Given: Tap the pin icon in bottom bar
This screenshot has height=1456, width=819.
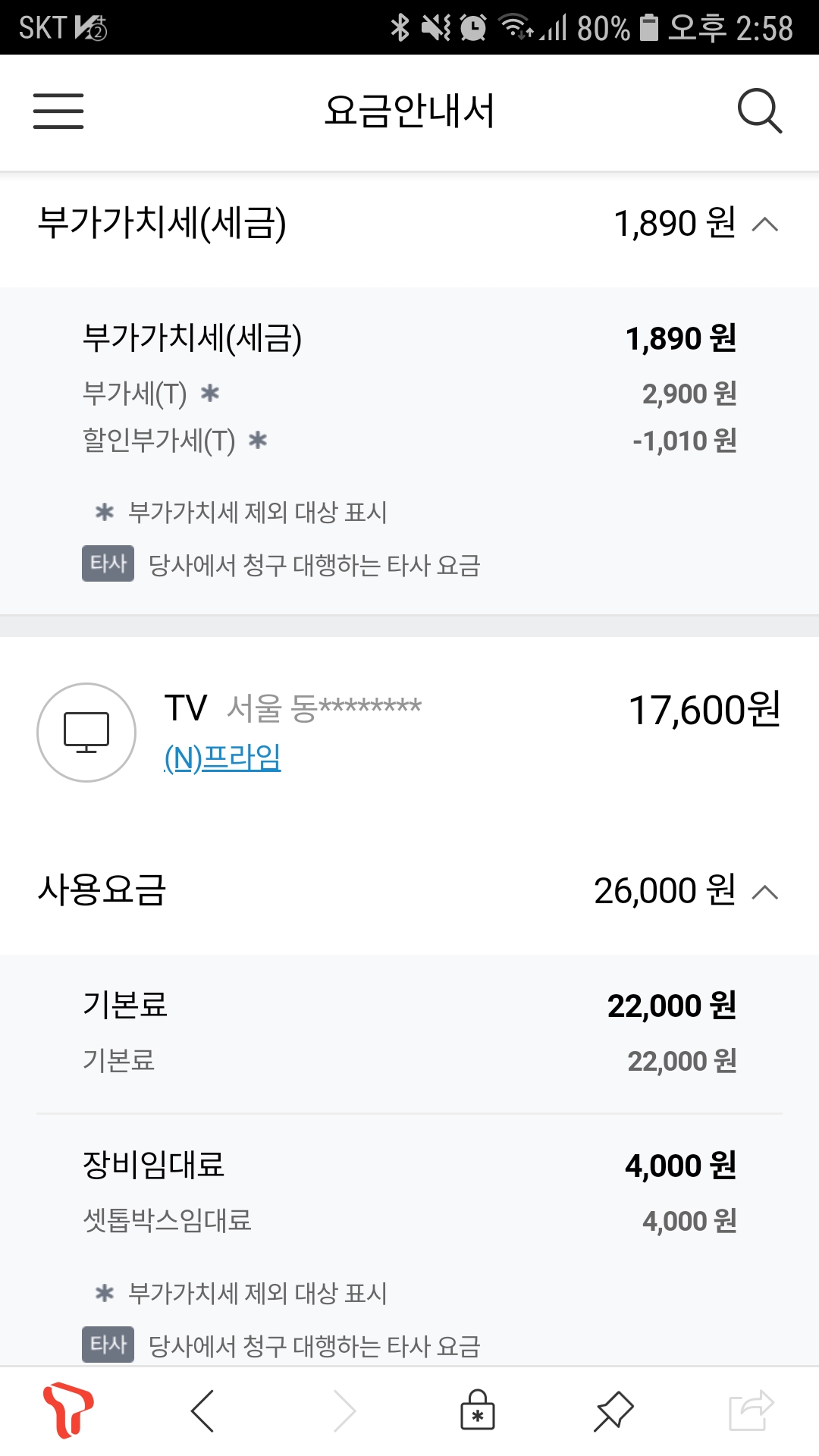Looking at the screenshot, I should click(613, 1411).
